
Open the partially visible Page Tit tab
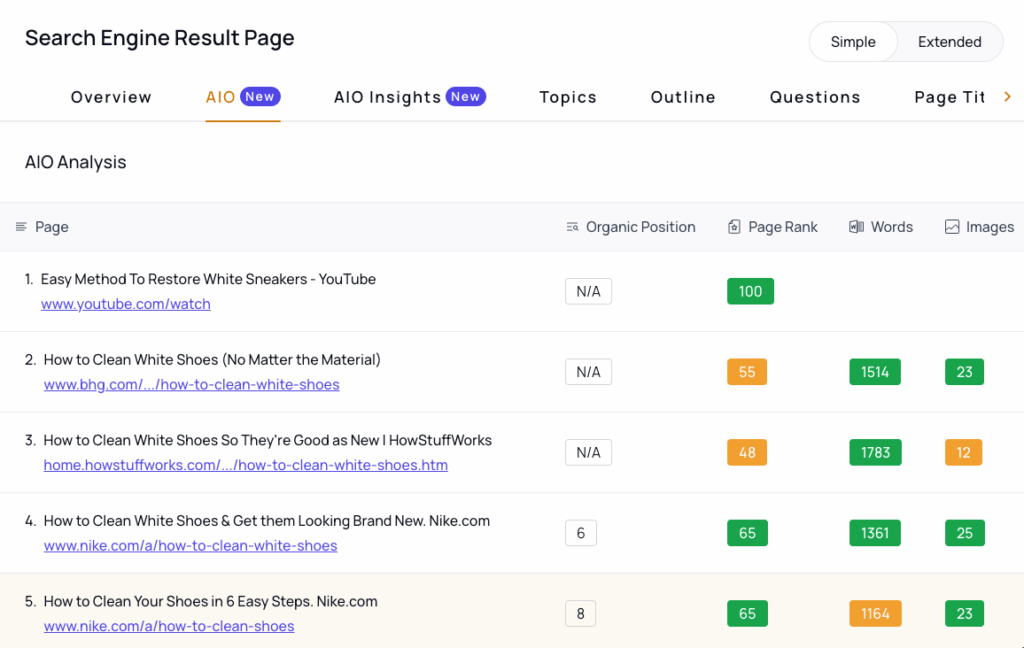point(950,97)
